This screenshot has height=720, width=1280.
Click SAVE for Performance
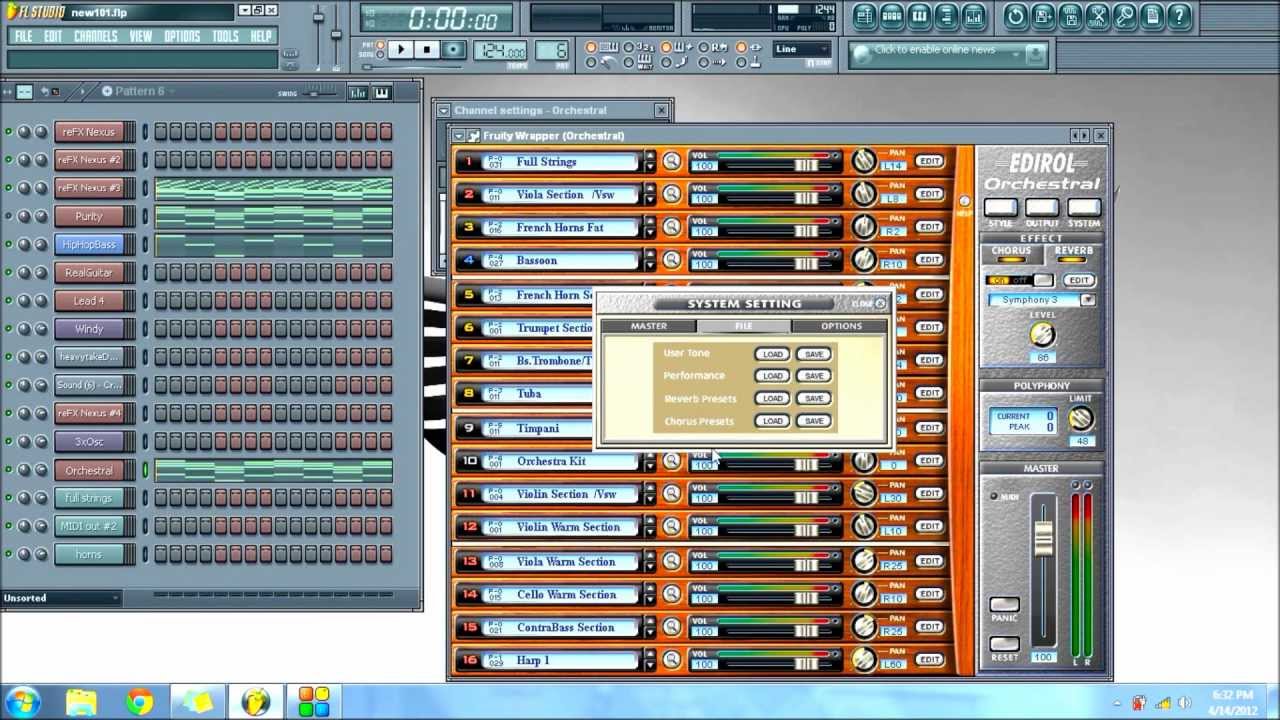[x=814, y=376]
